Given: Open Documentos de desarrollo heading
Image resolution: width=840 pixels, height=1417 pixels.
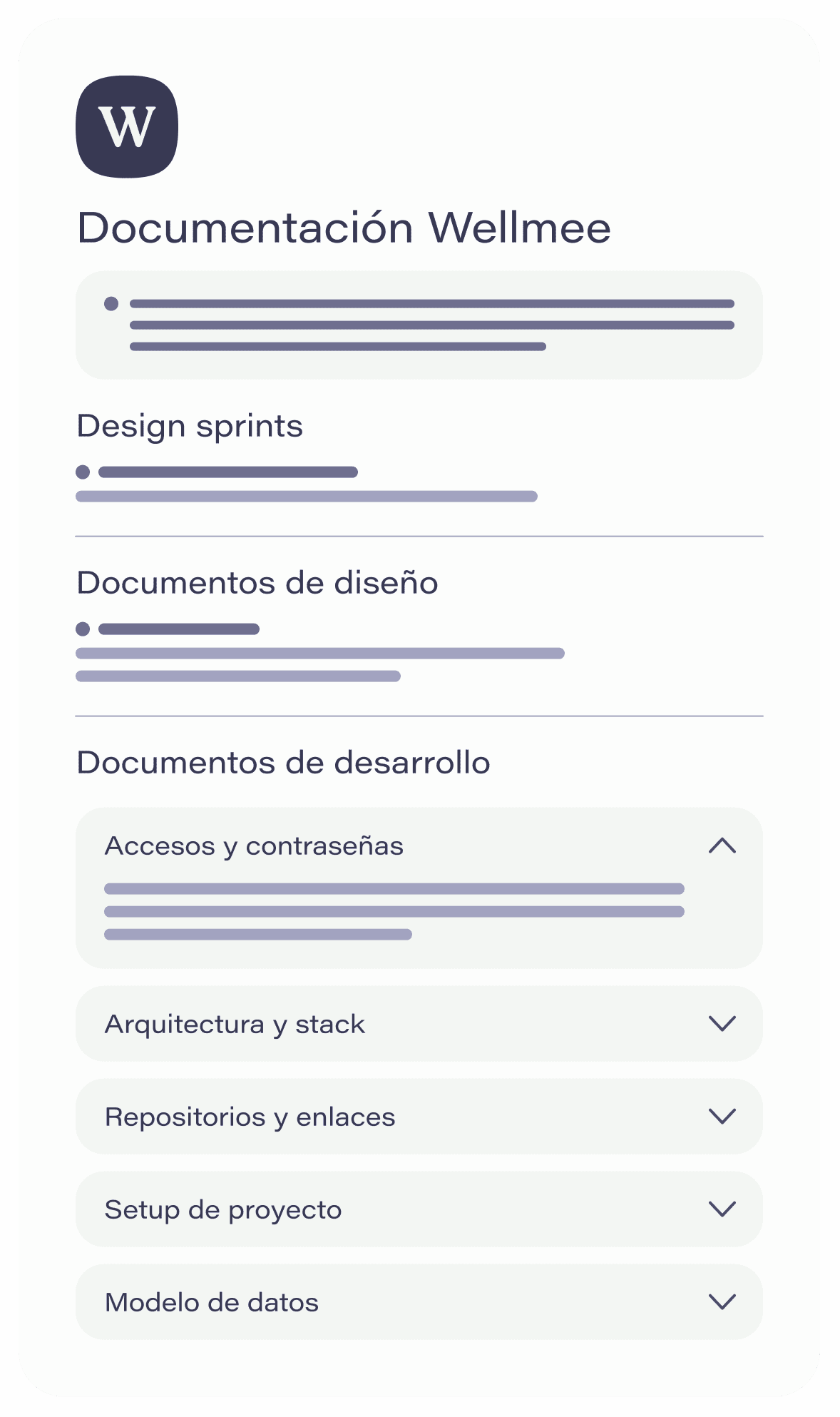Looking at the screenshot, I should (x=283, y=763).
